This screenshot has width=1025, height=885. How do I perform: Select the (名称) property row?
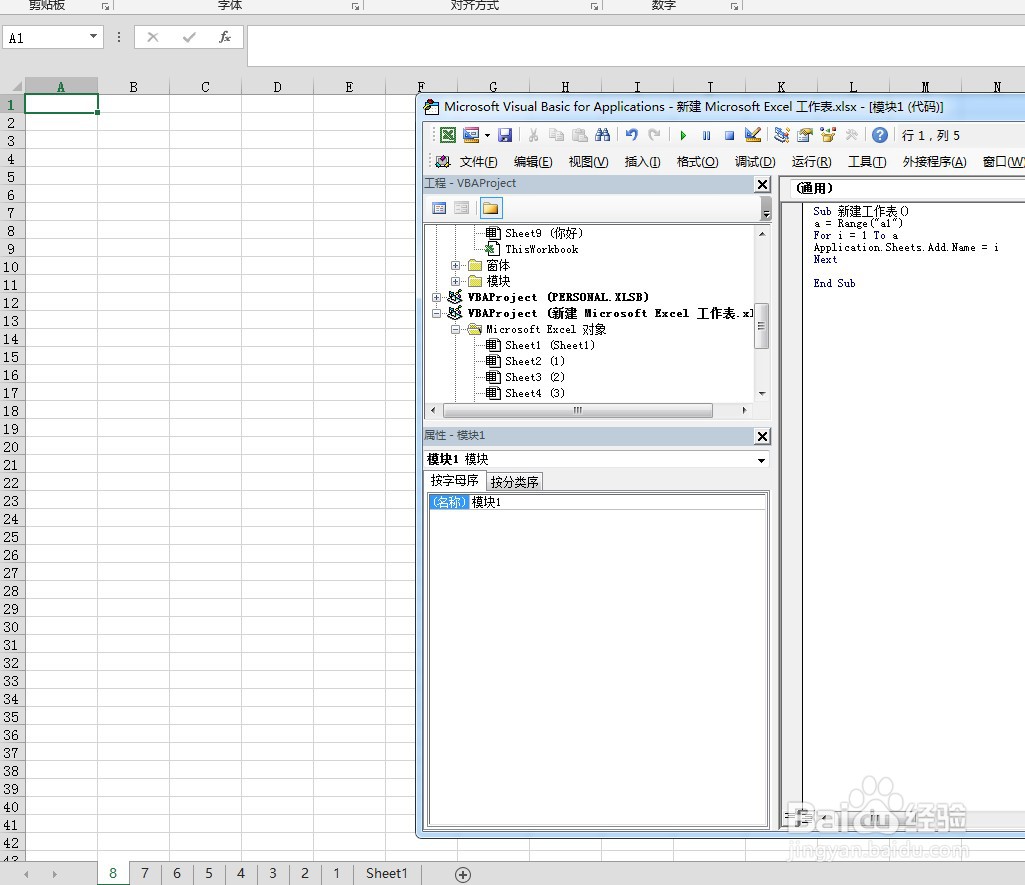tap(597, 502)
